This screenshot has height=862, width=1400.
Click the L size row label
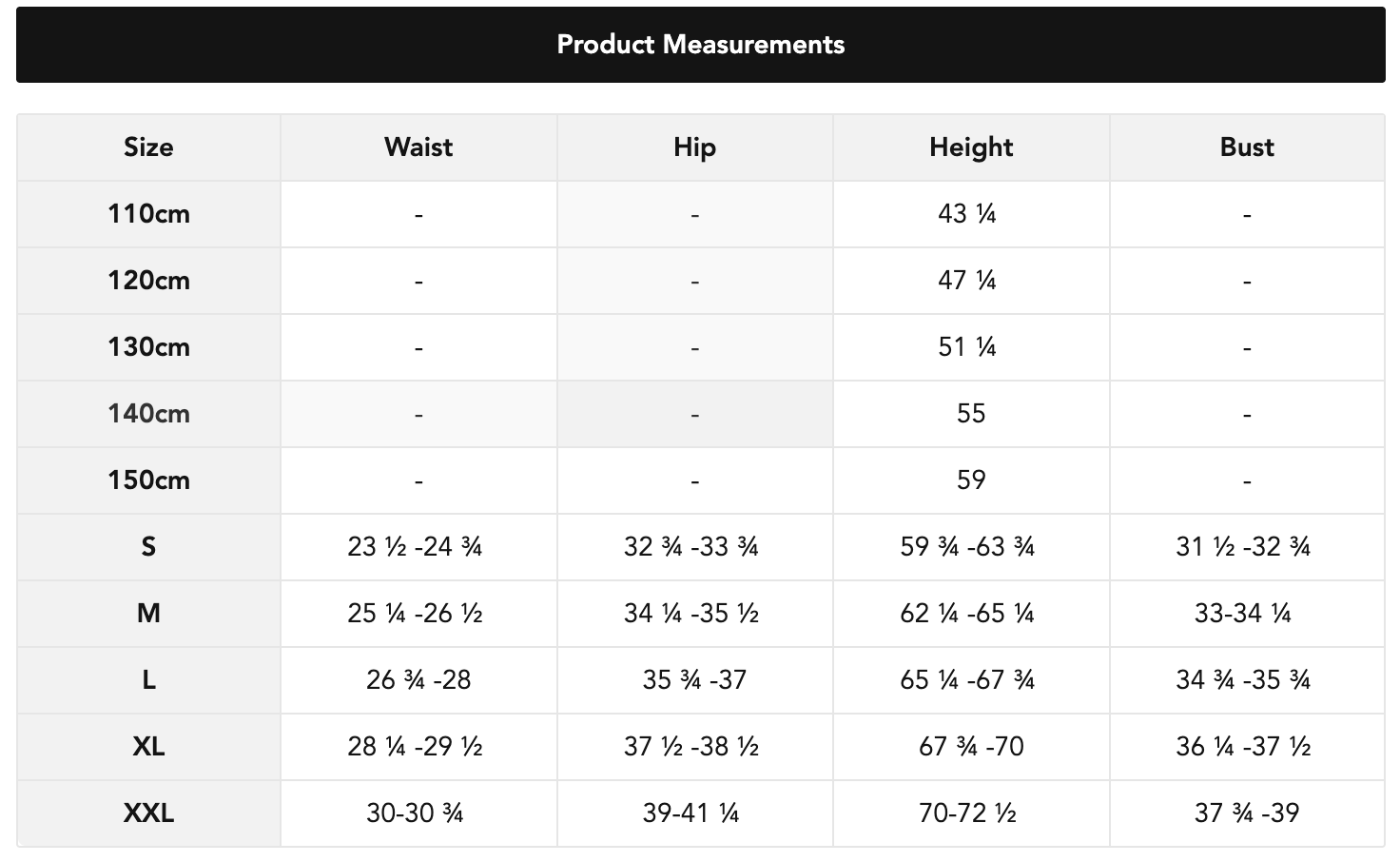coord(148,680)
